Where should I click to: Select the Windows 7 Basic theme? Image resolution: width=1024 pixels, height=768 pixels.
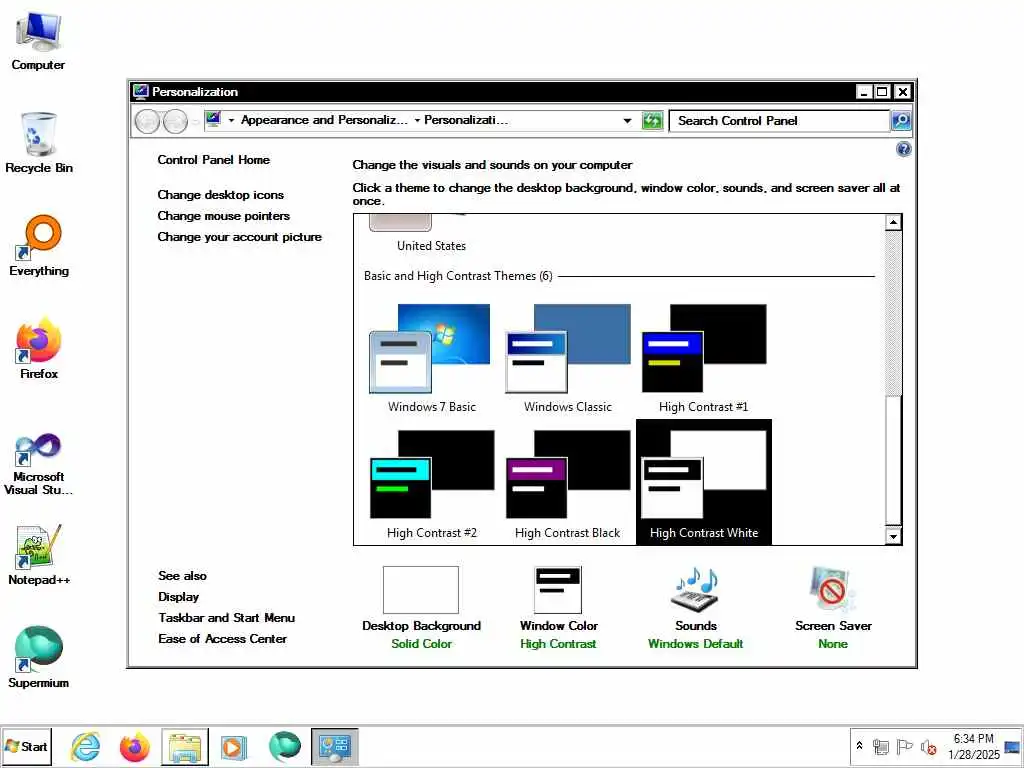431,358
